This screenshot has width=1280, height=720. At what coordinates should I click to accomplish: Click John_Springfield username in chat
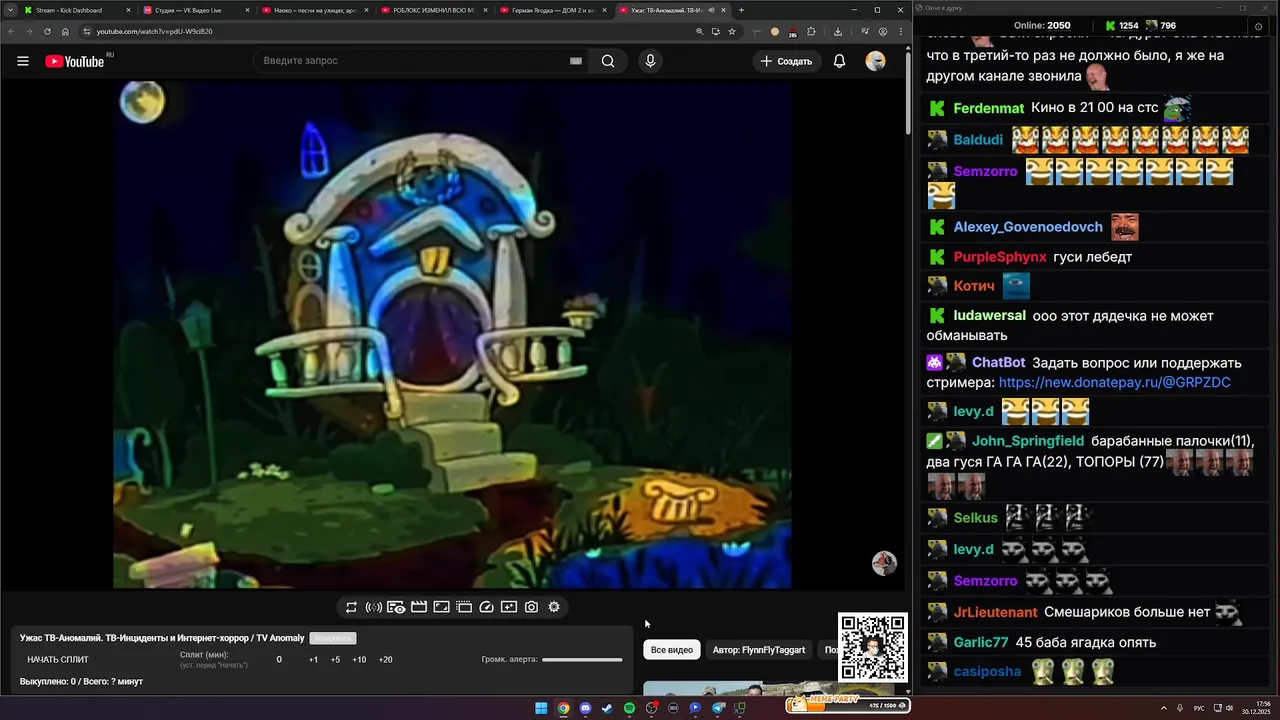click(x=1028, y=441)
